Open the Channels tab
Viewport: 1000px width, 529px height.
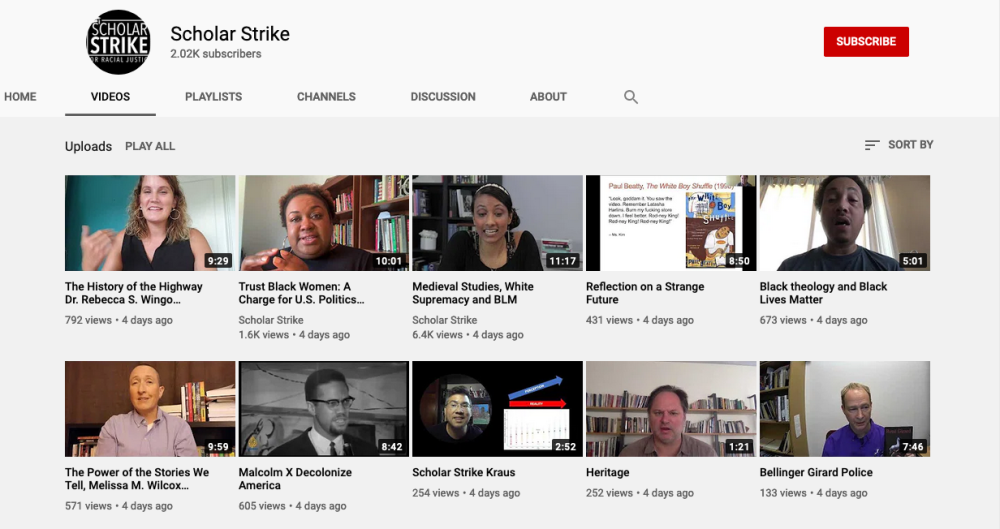(x=326, y=97)
